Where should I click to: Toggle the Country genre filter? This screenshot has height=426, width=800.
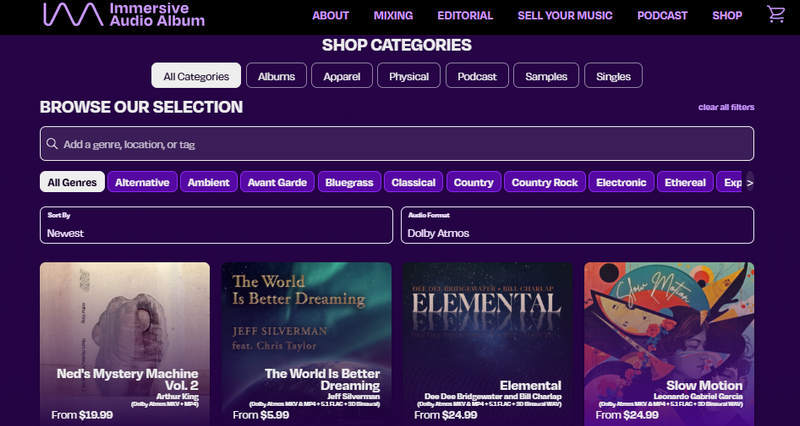[473, 182]
